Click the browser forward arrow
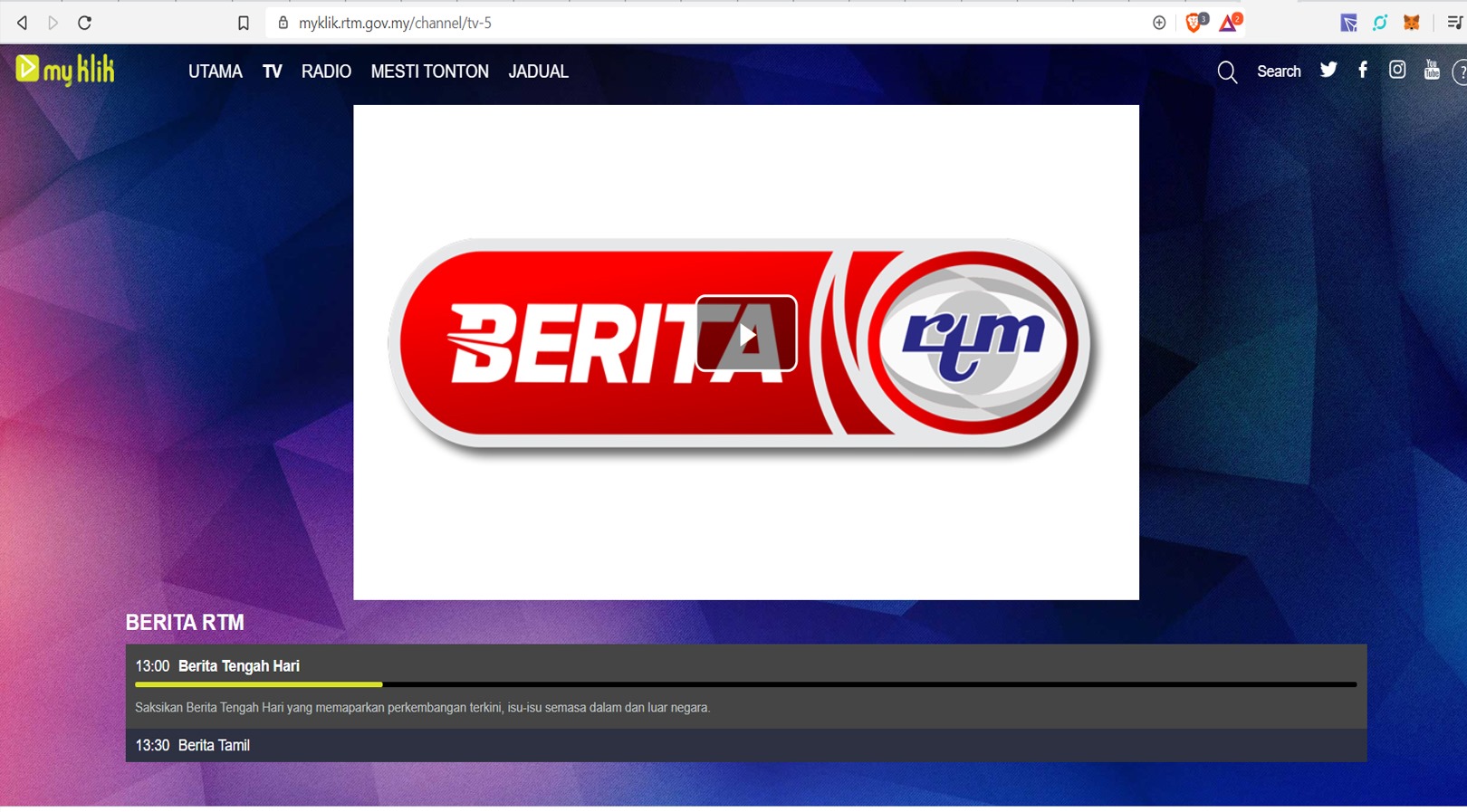Image resolution: width=1467 pixels, height=812 pixels. pos(53,23)
